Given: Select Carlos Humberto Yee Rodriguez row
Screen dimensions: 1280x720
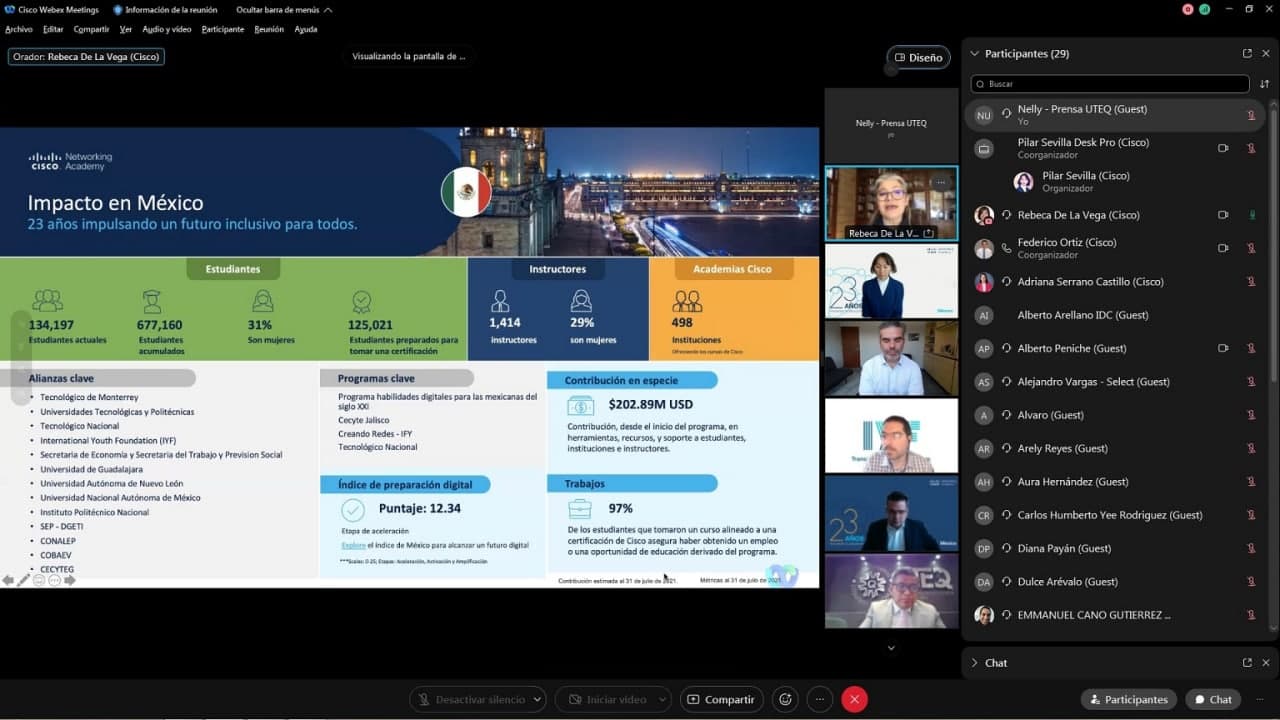Looking at the screenshot, I should (1115, 515).
